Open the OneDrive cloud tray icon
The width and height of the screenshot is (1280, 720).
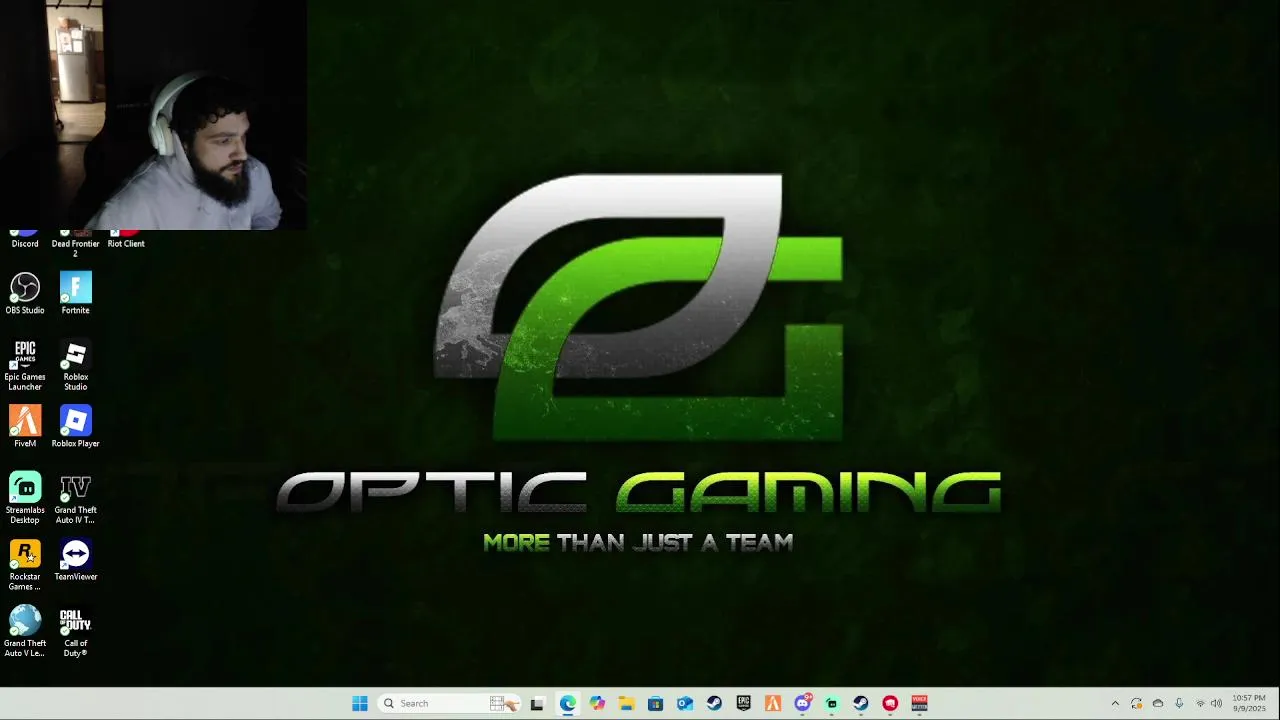pyautogui.click(x=1158, y=703)
